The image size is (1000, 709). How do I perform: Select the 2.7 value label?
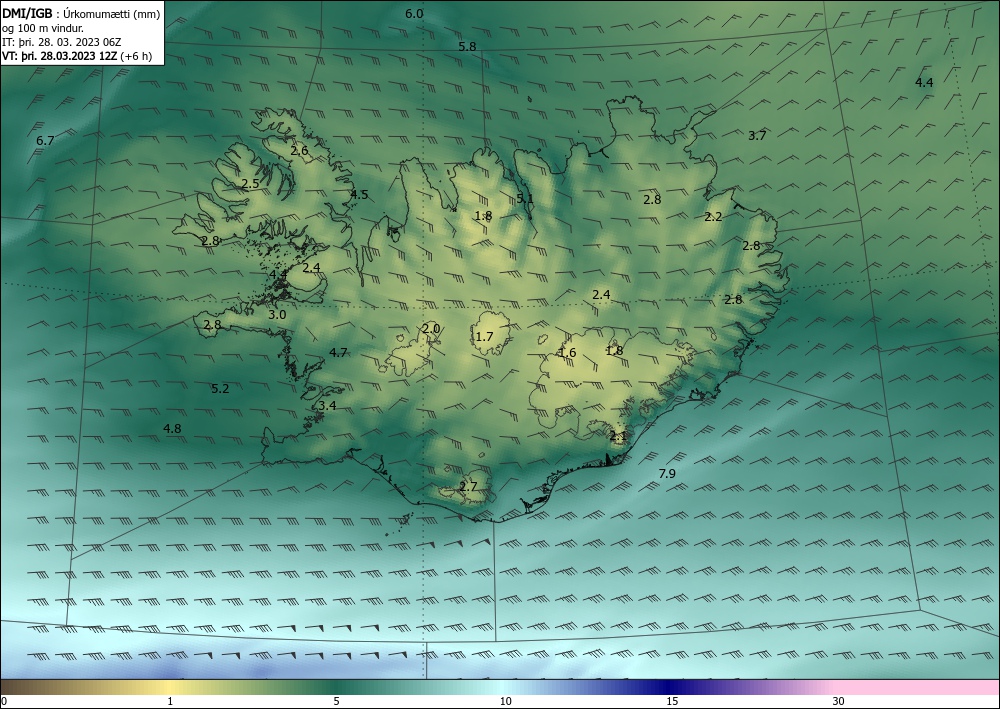468,486
